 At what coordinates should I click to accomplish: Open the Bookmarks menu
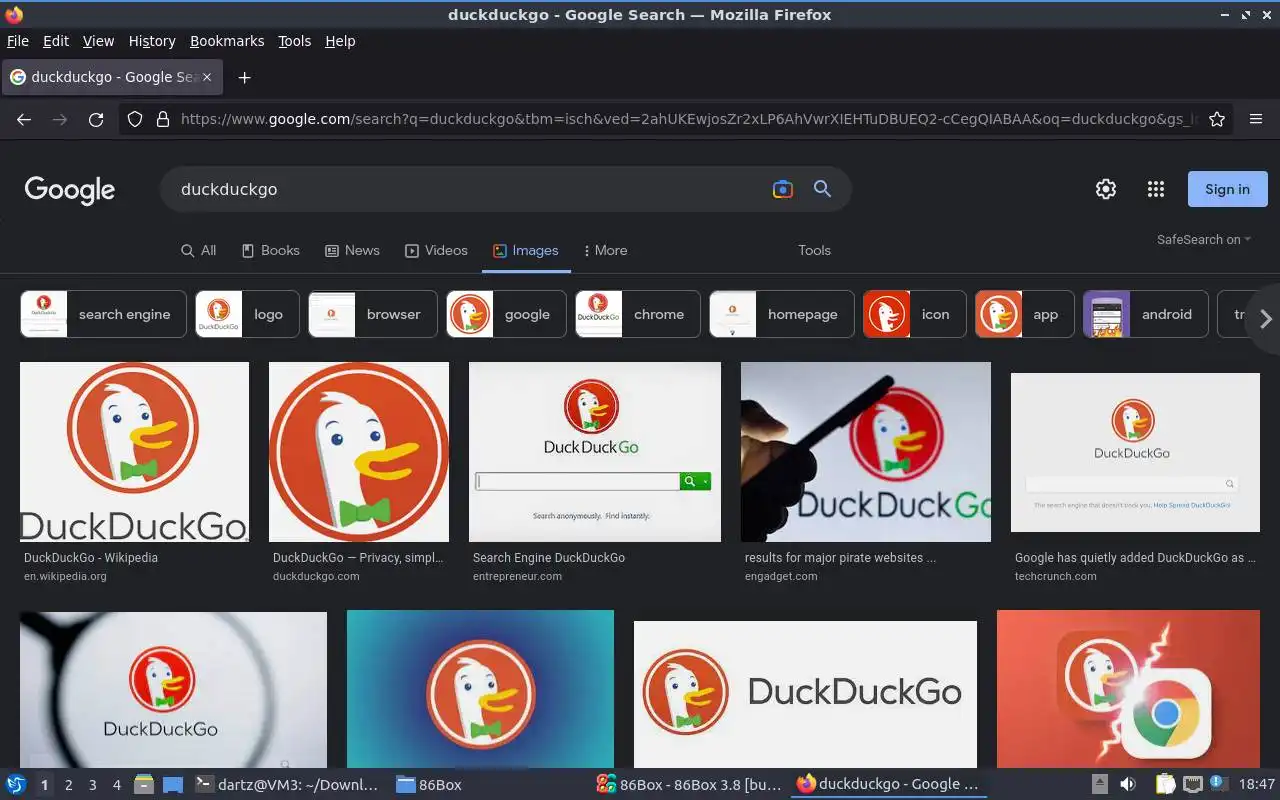tap(227, 41)
